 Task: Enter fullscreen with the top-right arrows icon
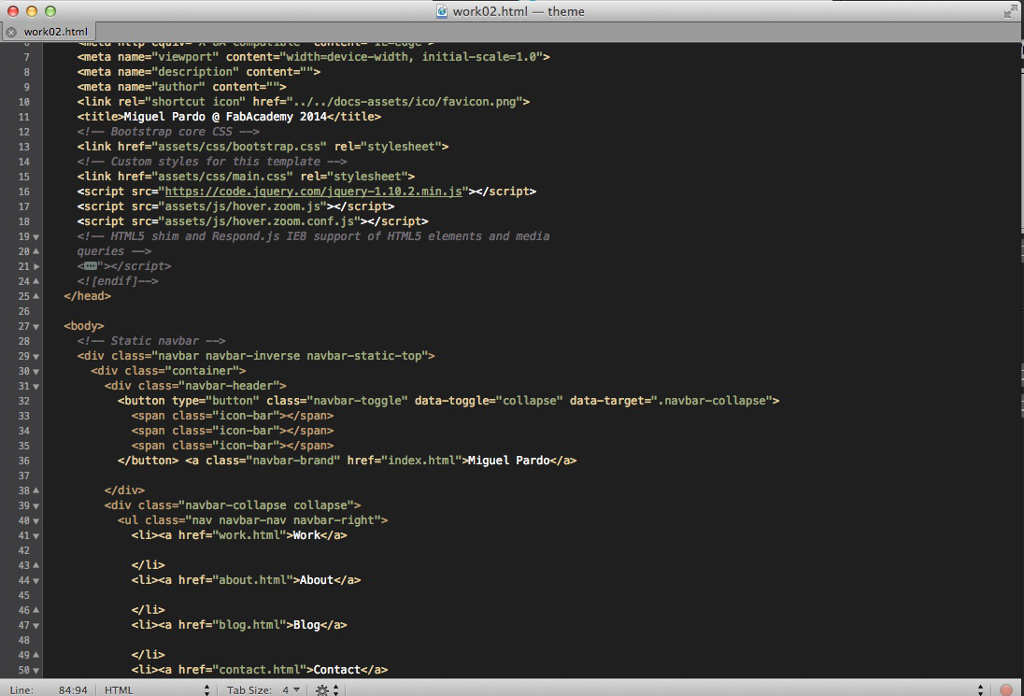click(1010, 11)
